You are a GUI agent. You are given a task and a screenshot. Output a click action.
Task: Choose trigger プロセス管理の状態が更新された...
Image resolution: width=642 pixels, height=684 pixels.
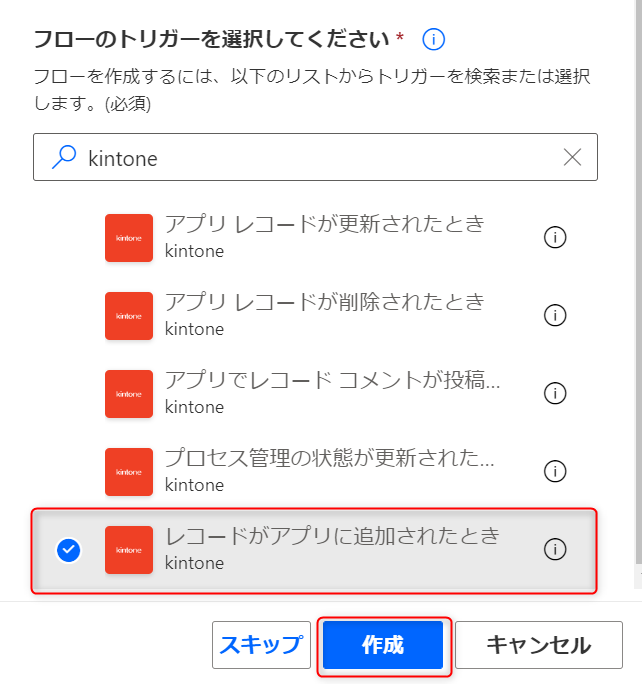(330, 458)
